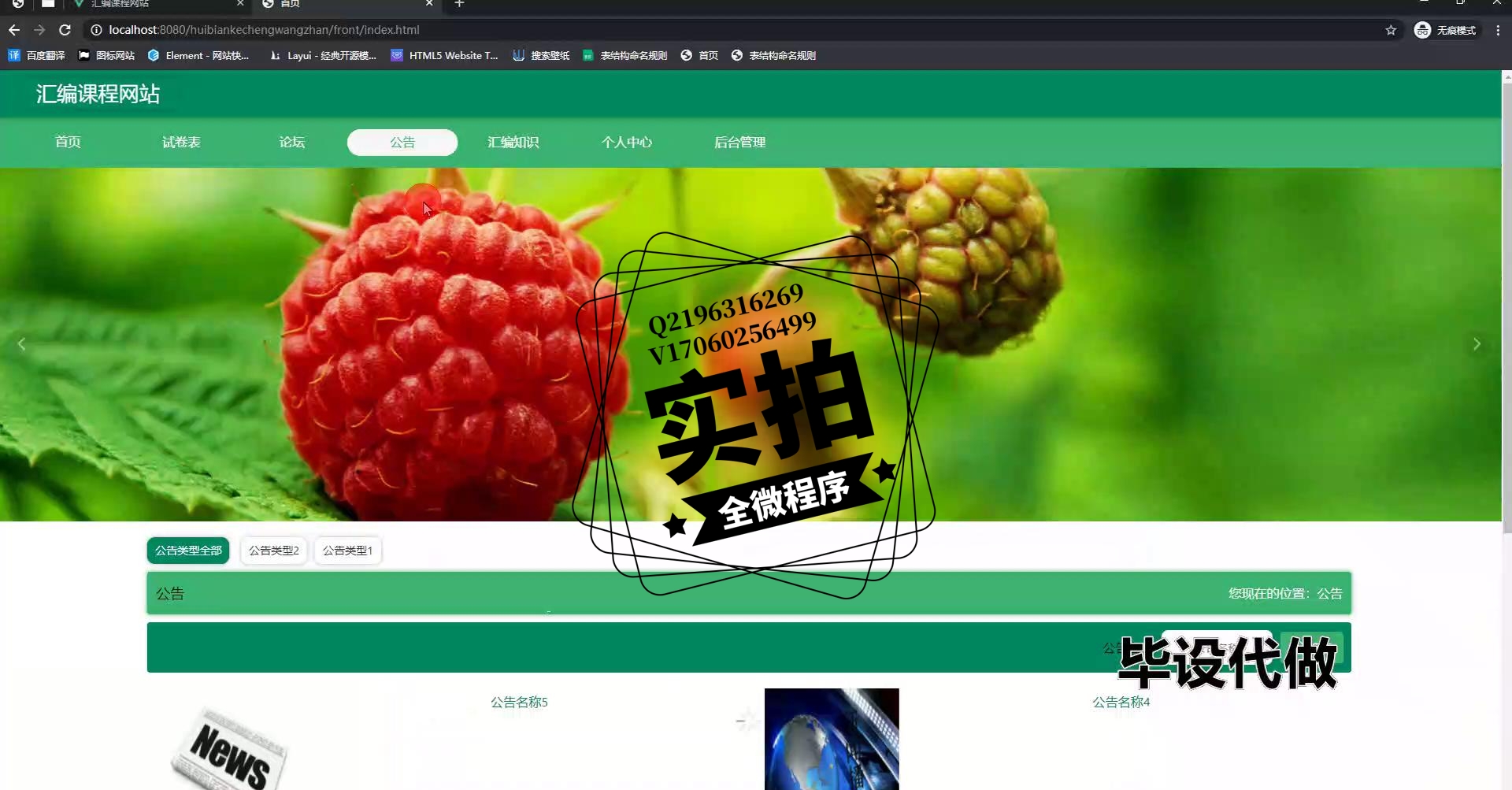Open 论坛 in the navigation menu

pos(292,142)
